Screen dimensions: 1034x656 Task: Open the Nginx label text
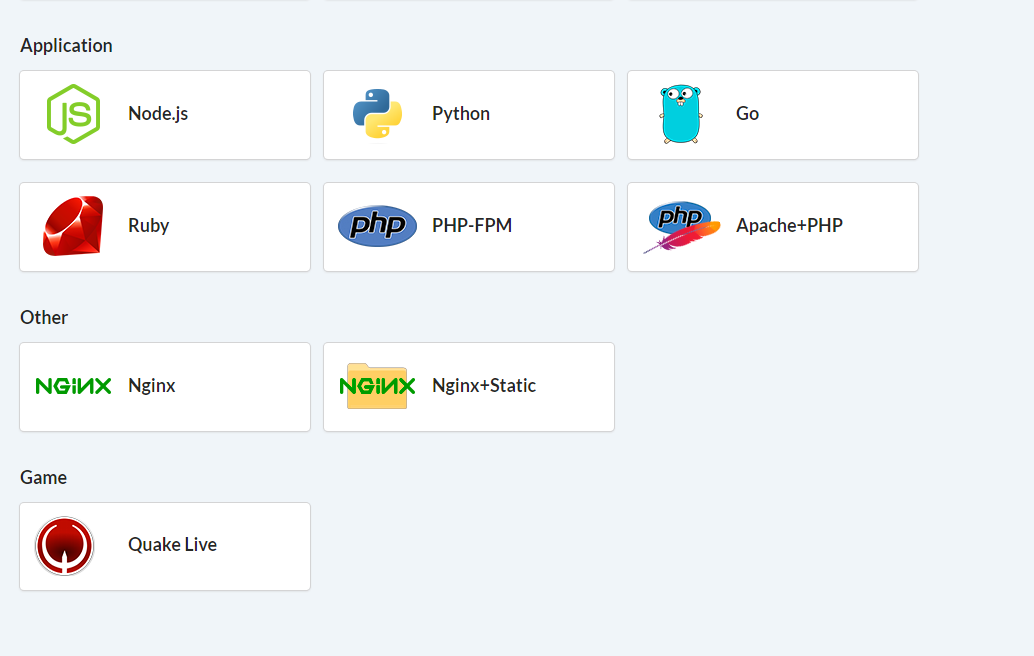click(x=152, y=386)
